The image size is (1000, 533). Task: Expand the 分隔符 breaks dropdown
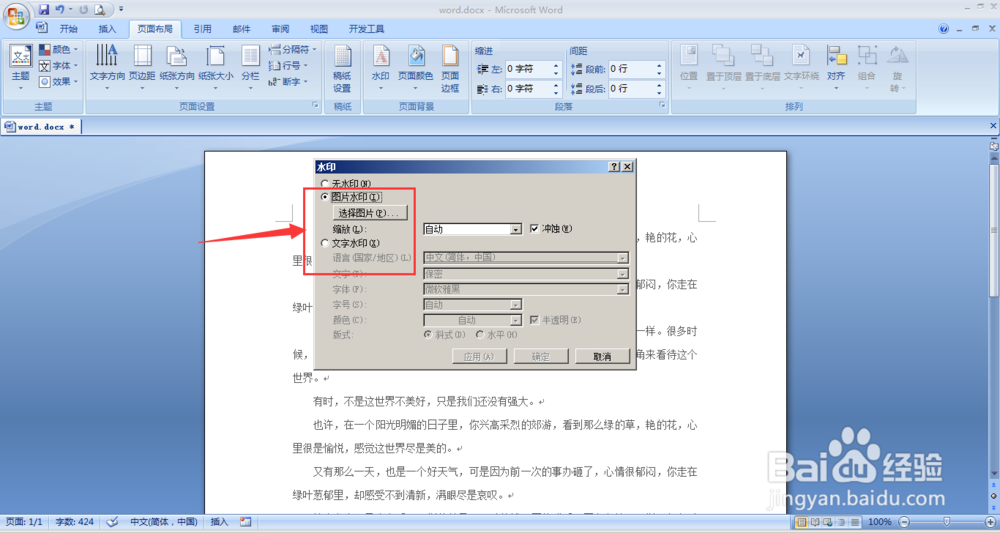(x=292, y=50)
